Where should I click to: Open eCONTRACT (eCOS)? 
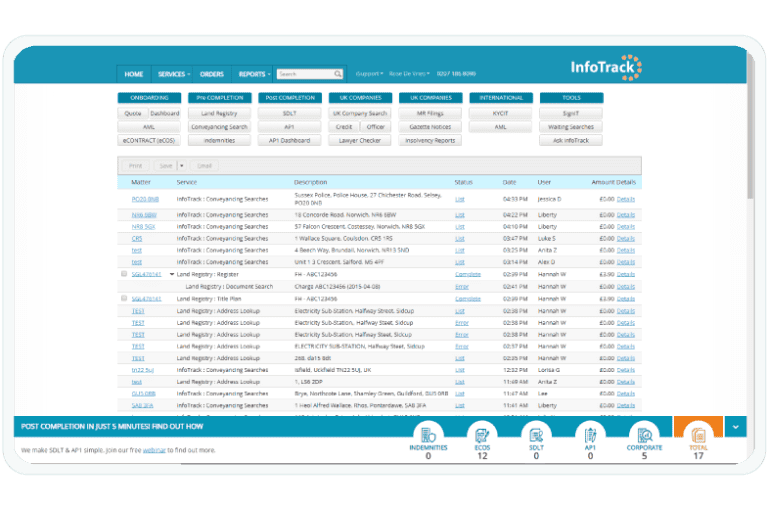pos(149,141)
